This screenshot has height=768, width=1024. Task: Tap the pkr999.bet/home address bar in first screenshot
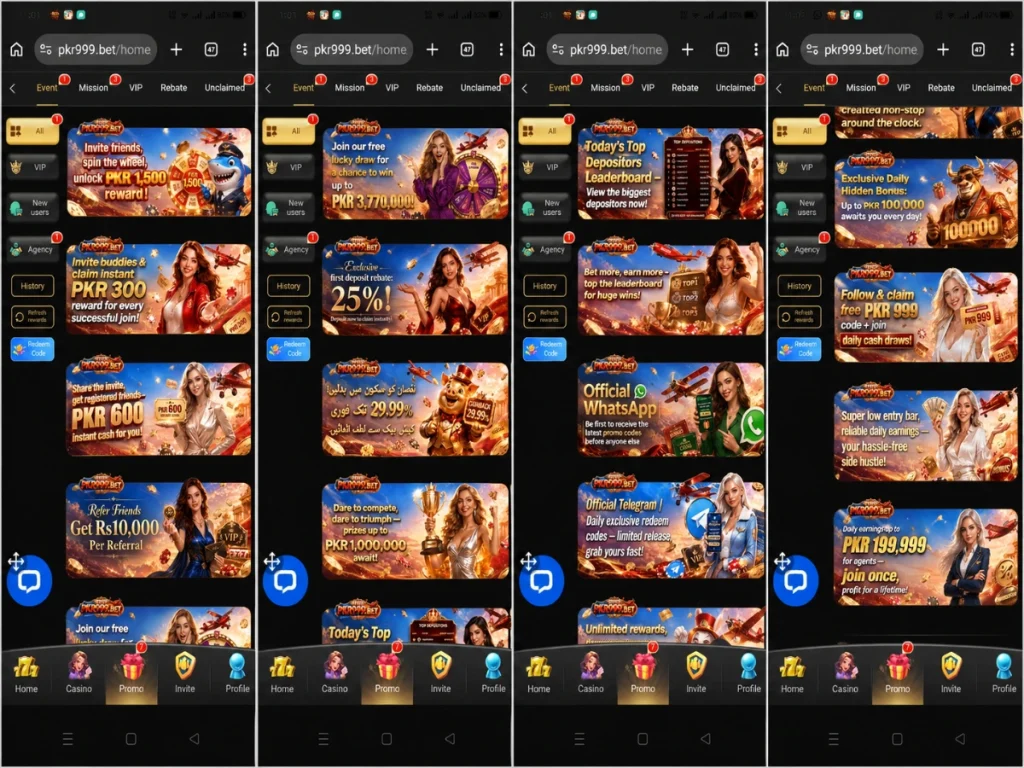[x=95, y=50]
